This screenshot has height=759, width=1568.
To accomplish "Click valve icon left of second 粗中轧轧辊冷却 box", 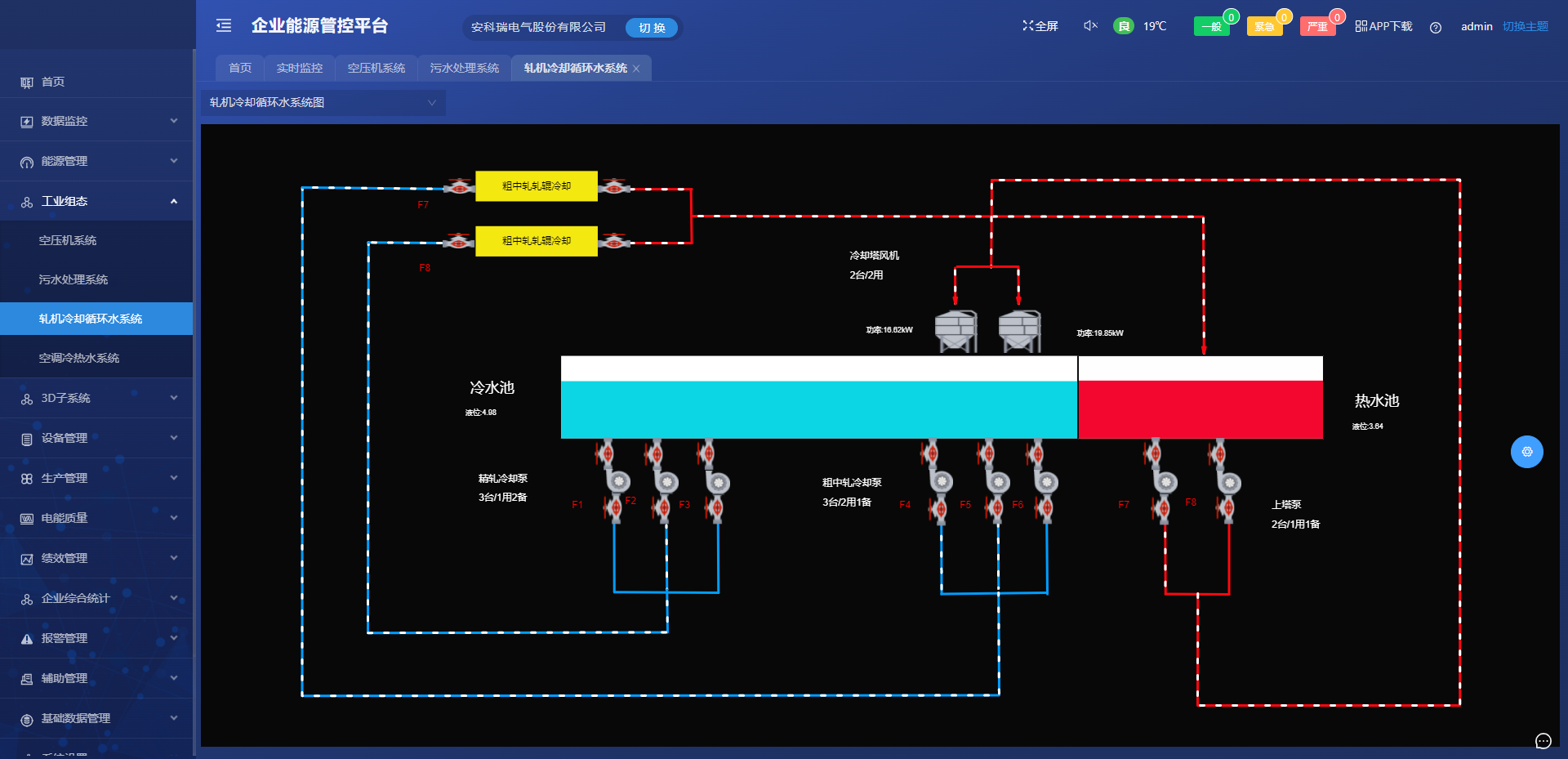I will pos(459,242).
